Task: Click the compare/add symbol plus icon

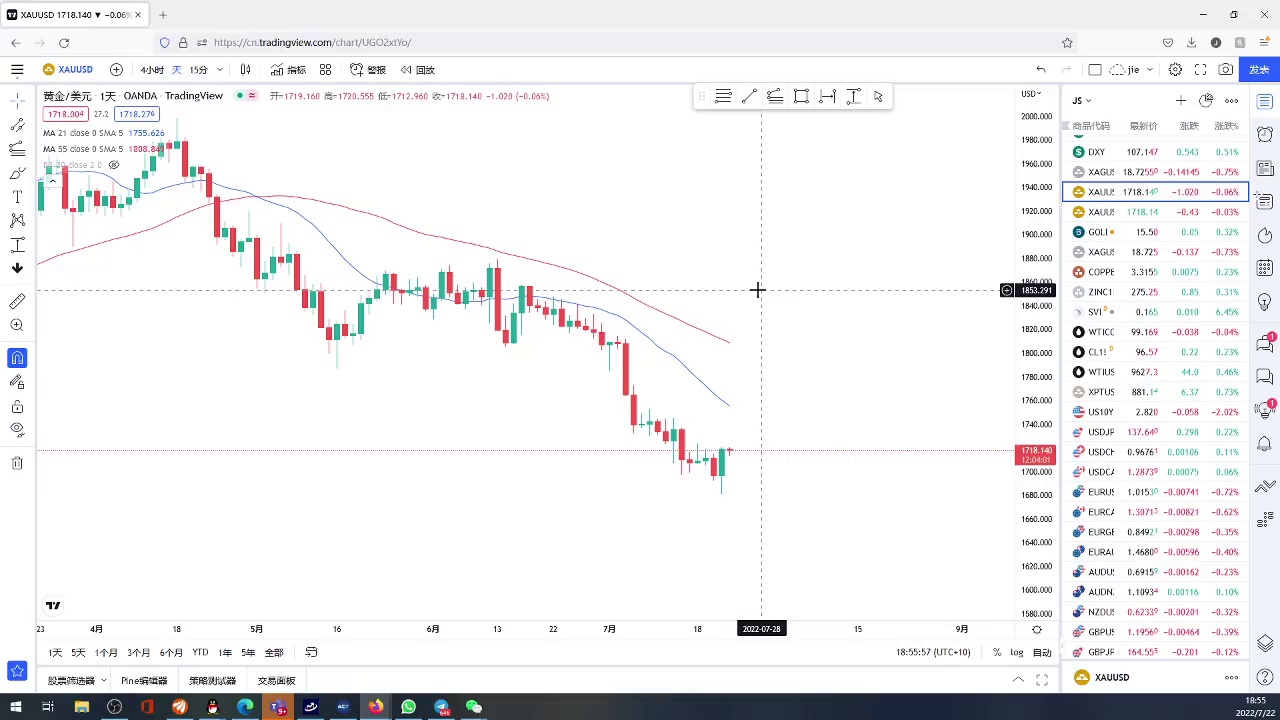Action: coord(116,70)
